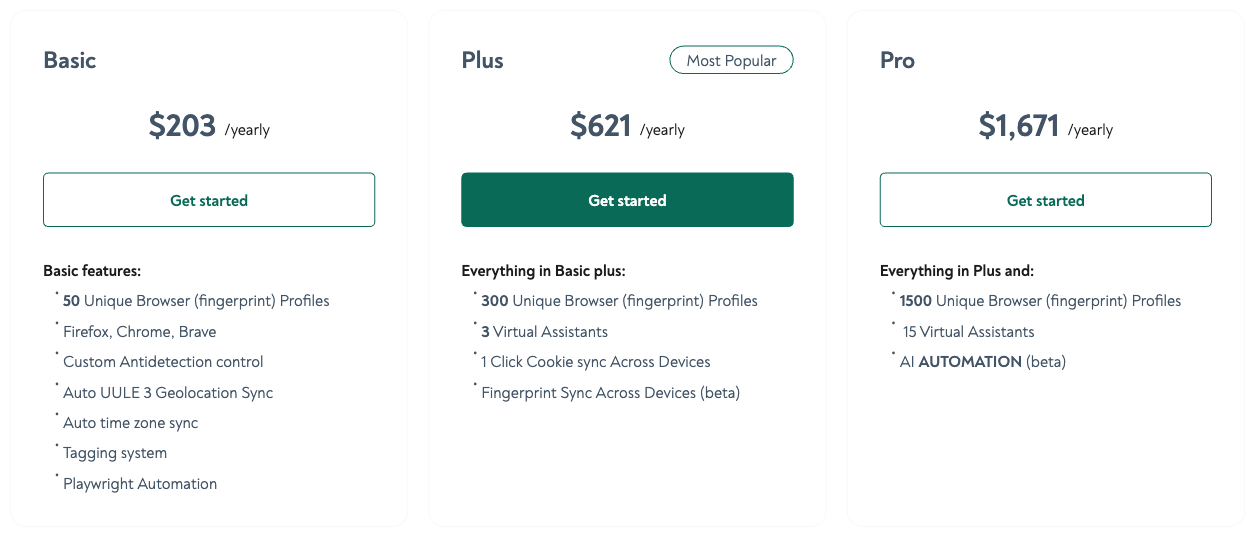The width and height of the screenshot is (1255, 538).
Task: Click Get started under the Pro plan
Action: (x=1045, y=200)
